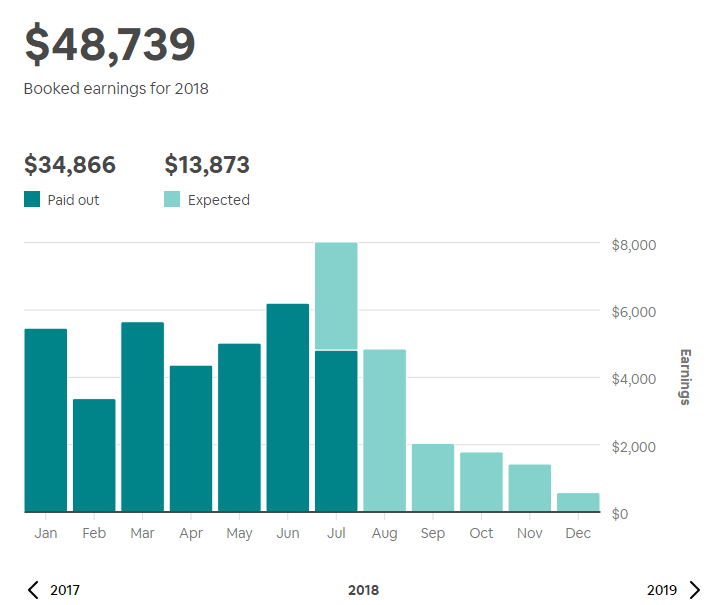Image resolution: width=722 pixels, height=605 pixels.
Task: Select the February earnings bar
Action: [x=94, y=455]
